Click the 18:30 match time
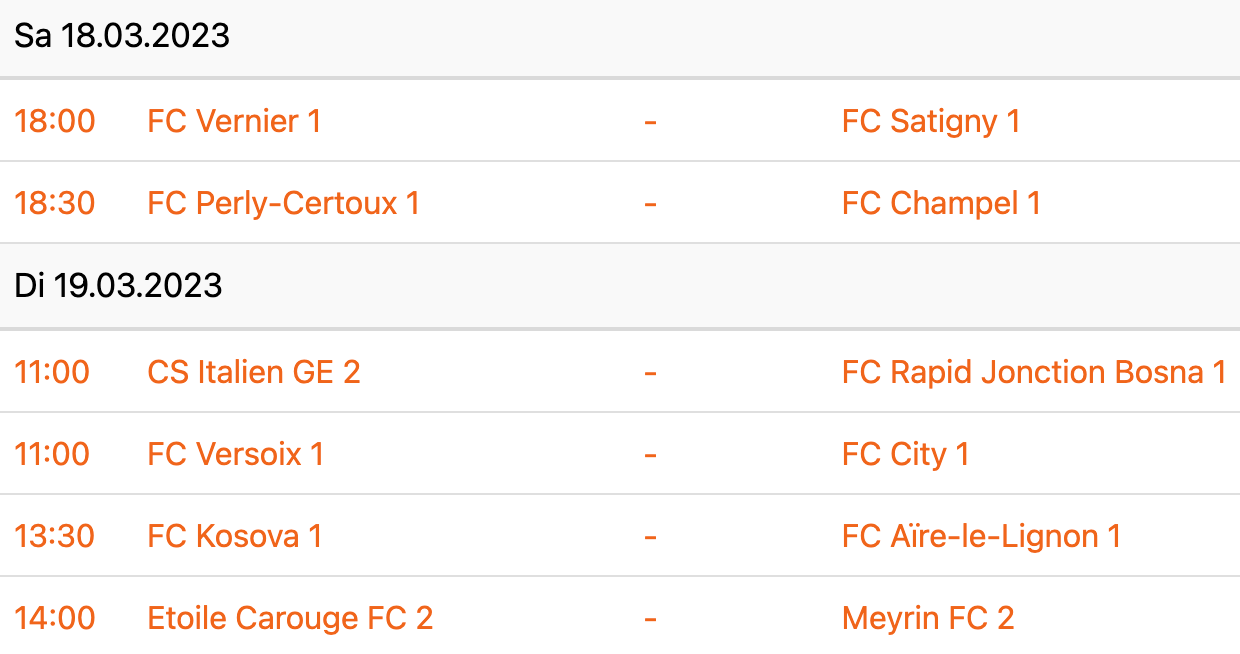The image size is (1240, 654). coord(55,203)
